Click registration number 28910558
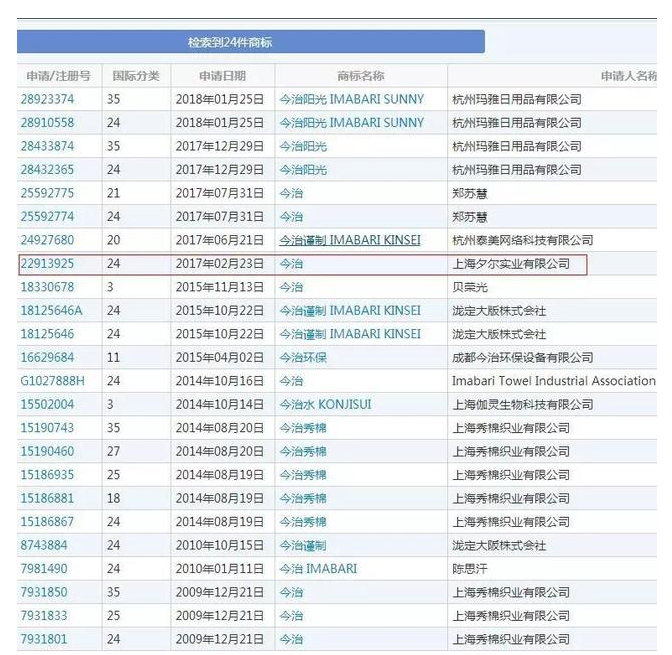Viewport: 672px width, 655px height. click(47, 123)
